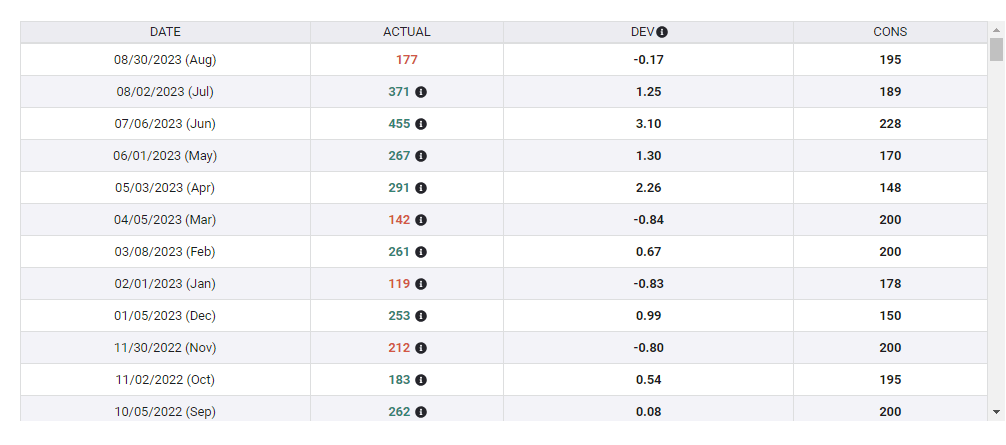Click the CONS column header
This screenshot has height=445, width=1006.
pyautogui.click(x=890, y=32)
